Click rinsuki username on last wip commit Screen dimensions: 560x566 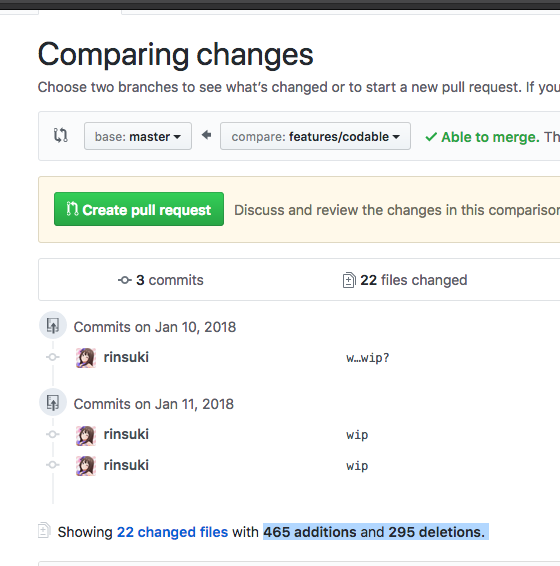[126, 465]
